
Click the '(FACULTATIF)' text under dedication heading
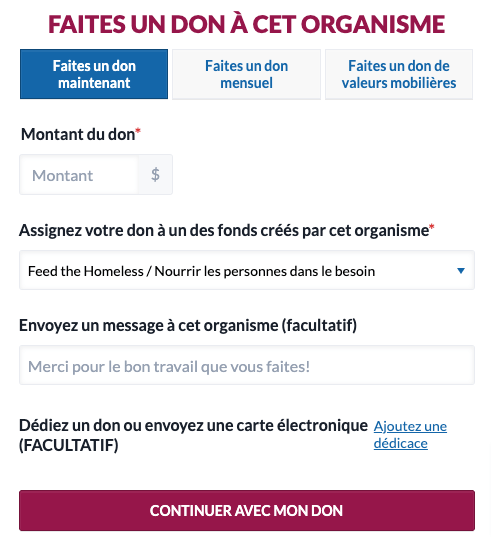tap(69, 446)
